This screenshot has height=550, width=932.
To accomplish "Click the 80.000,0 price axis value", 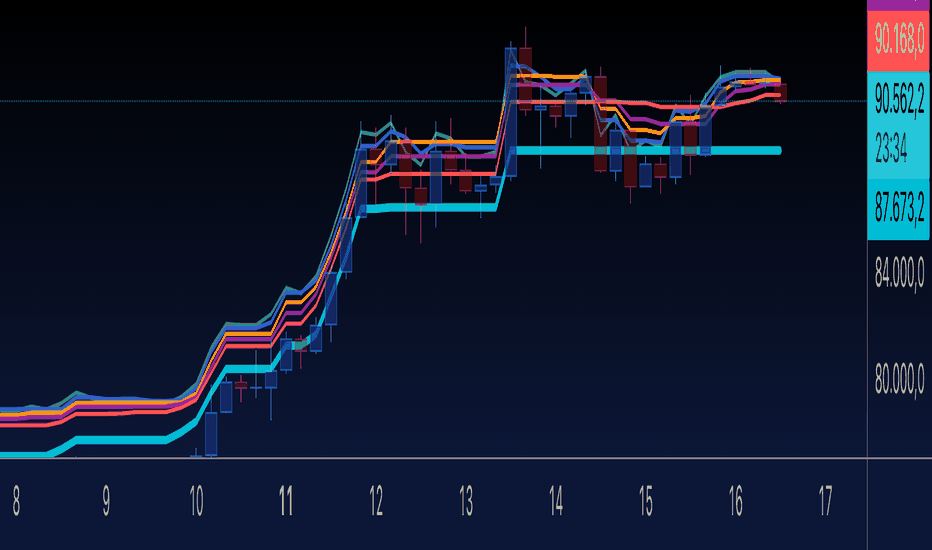I will tap(899, 378).
